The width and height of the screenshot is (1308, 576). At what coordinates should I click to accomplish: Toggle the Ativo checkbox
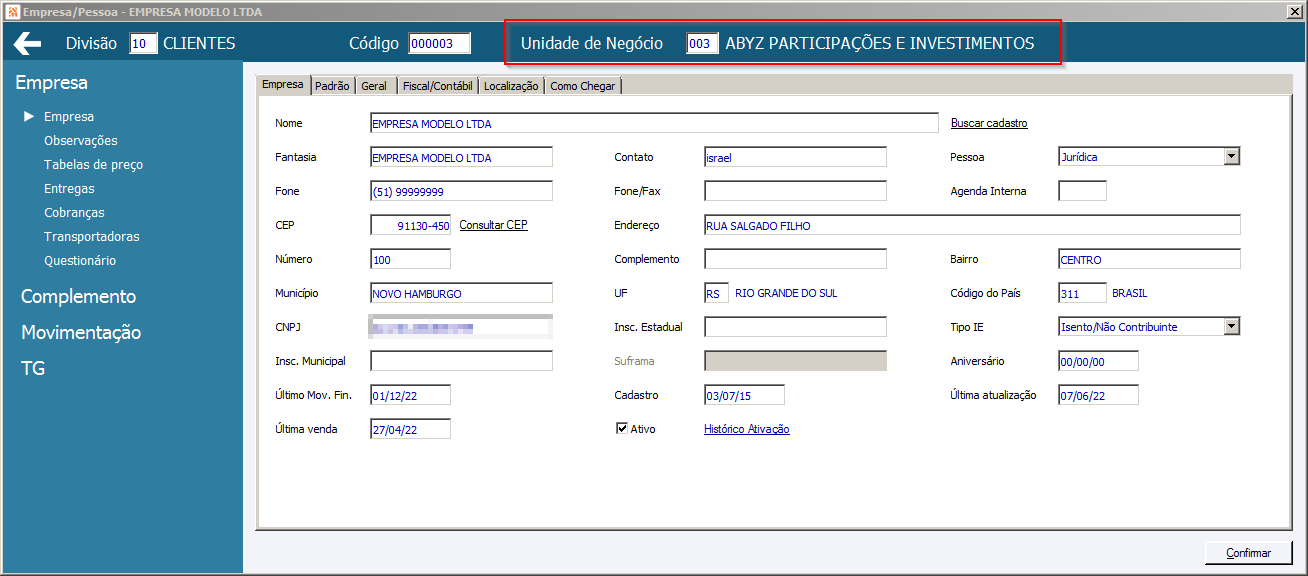[x=622, y=428]
